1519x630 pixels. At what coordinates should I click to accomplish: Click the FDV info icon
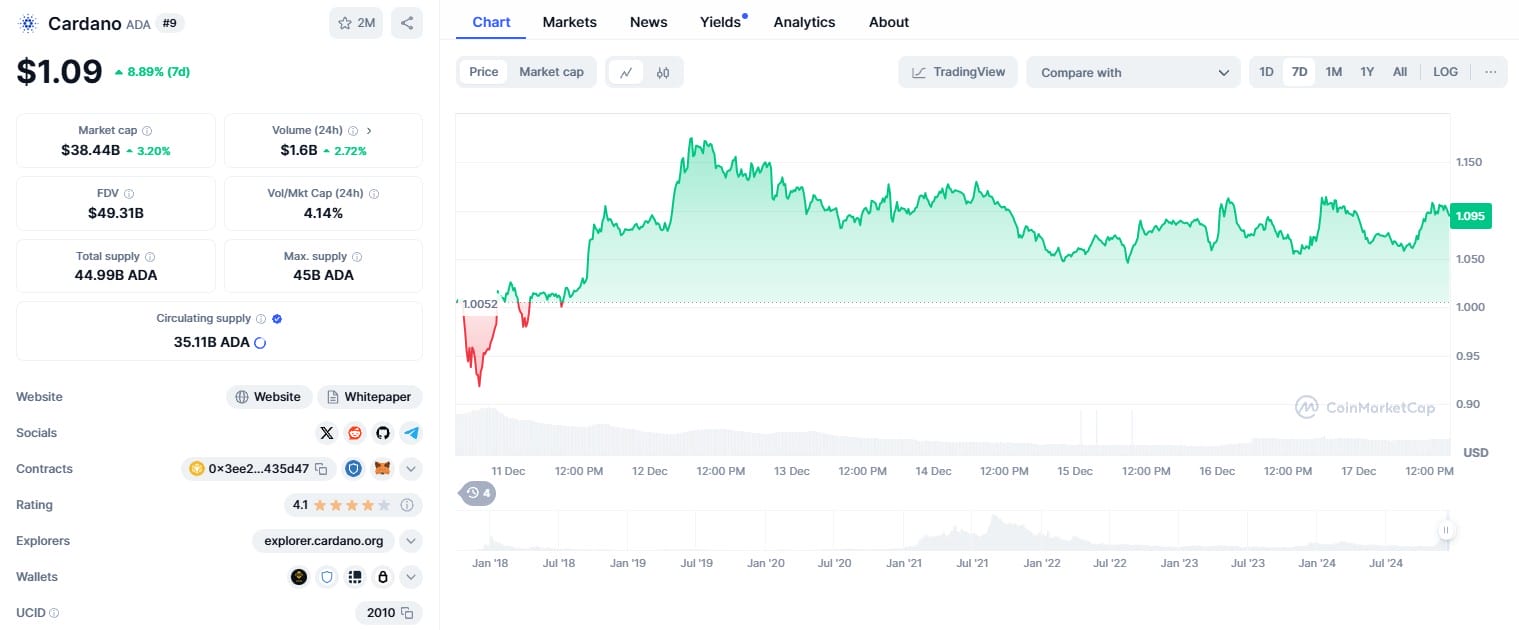(129, 194)
